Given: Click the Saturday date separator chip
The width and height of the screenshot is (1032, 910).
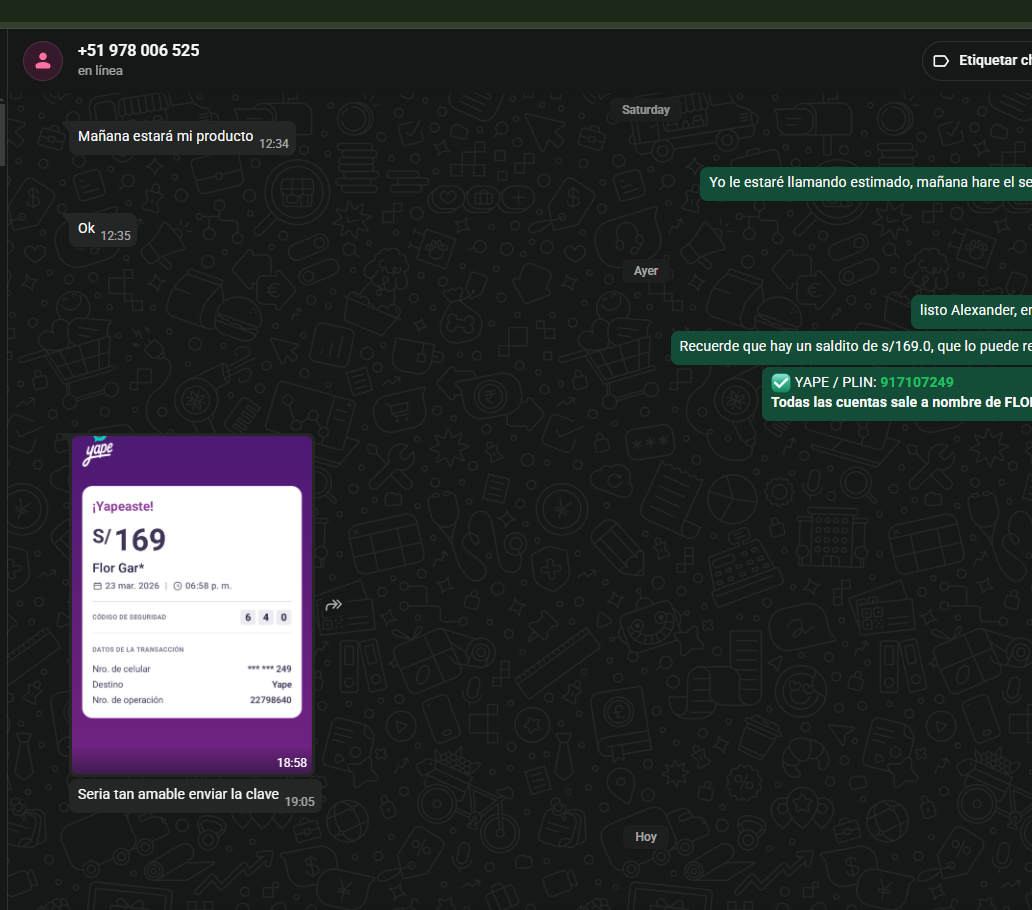Looking at the screenshot, I should pyautogui.click(x=646, y=110).
